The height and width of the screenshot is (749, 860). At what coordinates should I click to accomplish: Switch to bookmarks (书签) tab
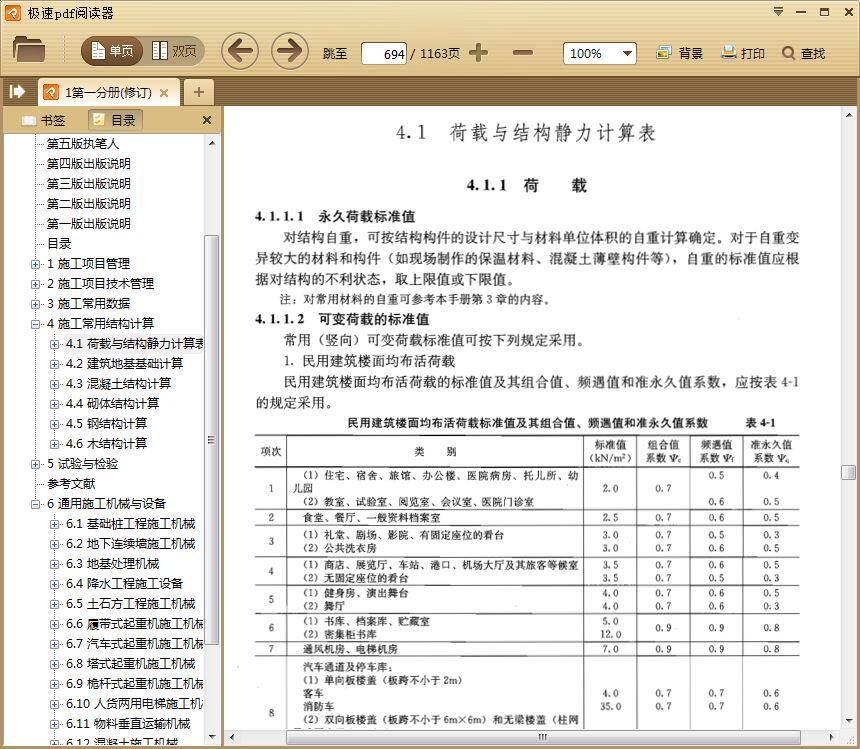(44, 120)
